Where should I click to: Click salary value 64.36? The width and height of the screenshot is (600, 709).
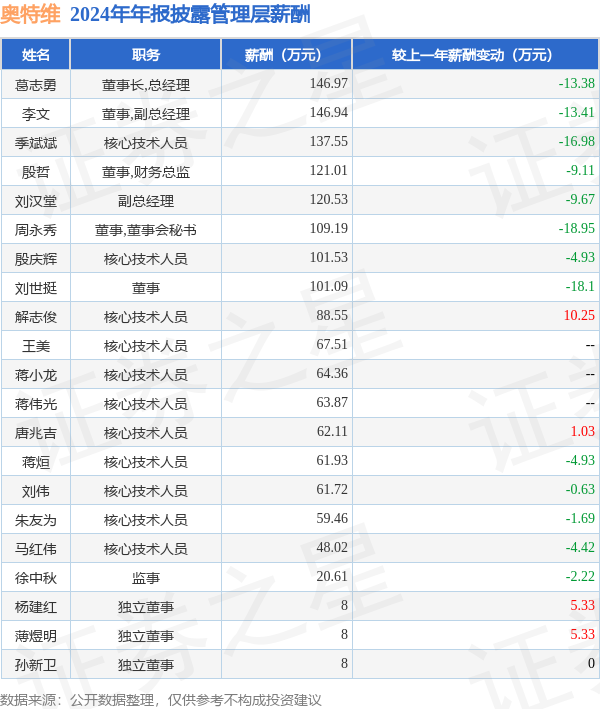[x=332, y=373]
